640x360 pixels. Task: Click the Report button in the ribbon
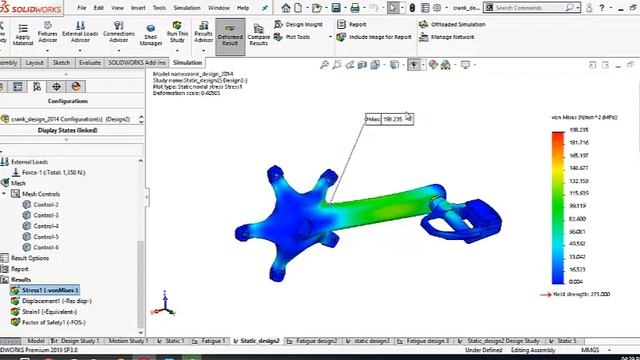click(x=351, y=24)
